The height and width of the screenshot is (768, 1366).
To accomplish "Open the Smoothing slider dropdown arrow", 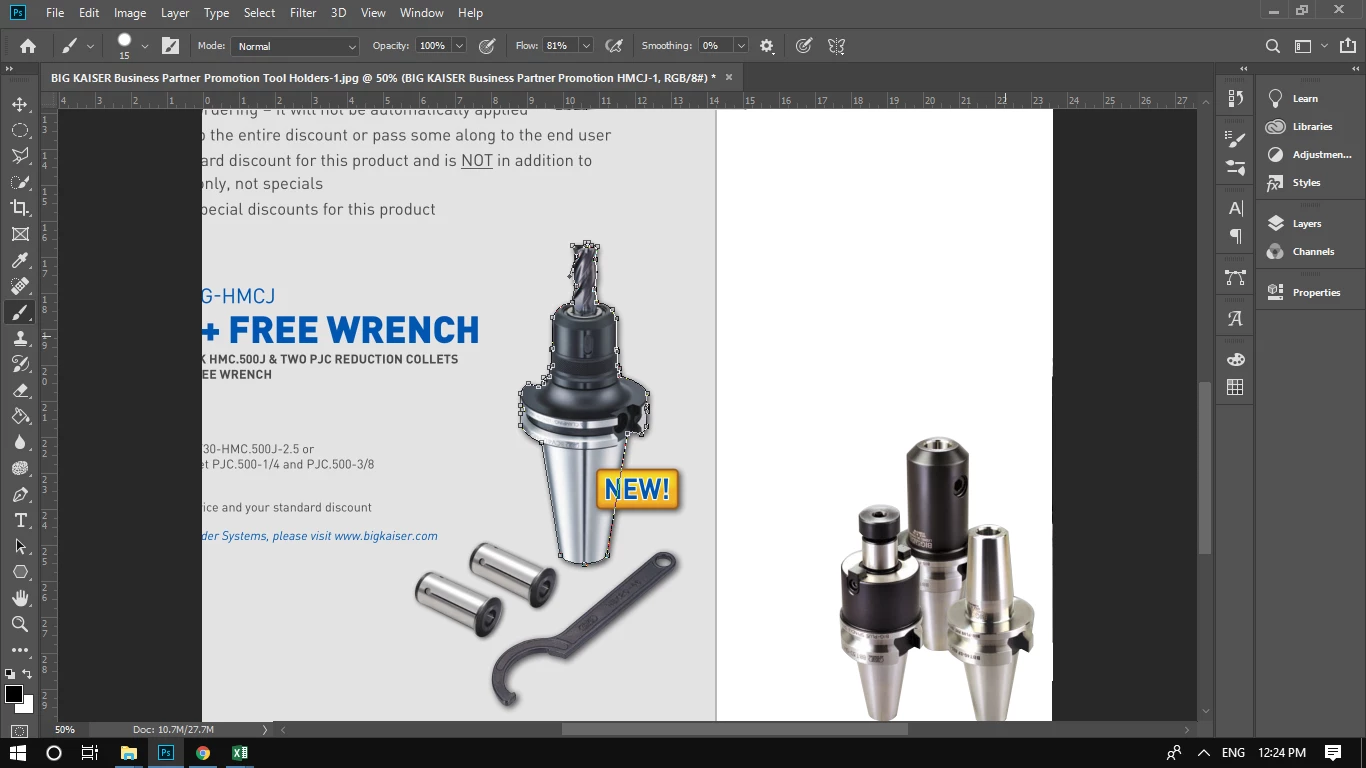I will coord(741,46).
